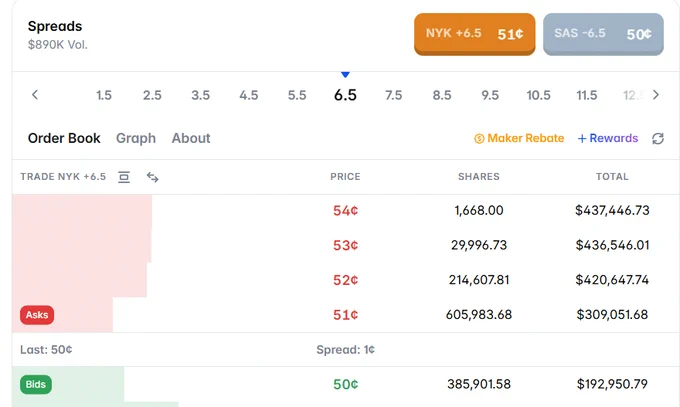Click the 1,668.00 shares value

[x=479, y=210]
